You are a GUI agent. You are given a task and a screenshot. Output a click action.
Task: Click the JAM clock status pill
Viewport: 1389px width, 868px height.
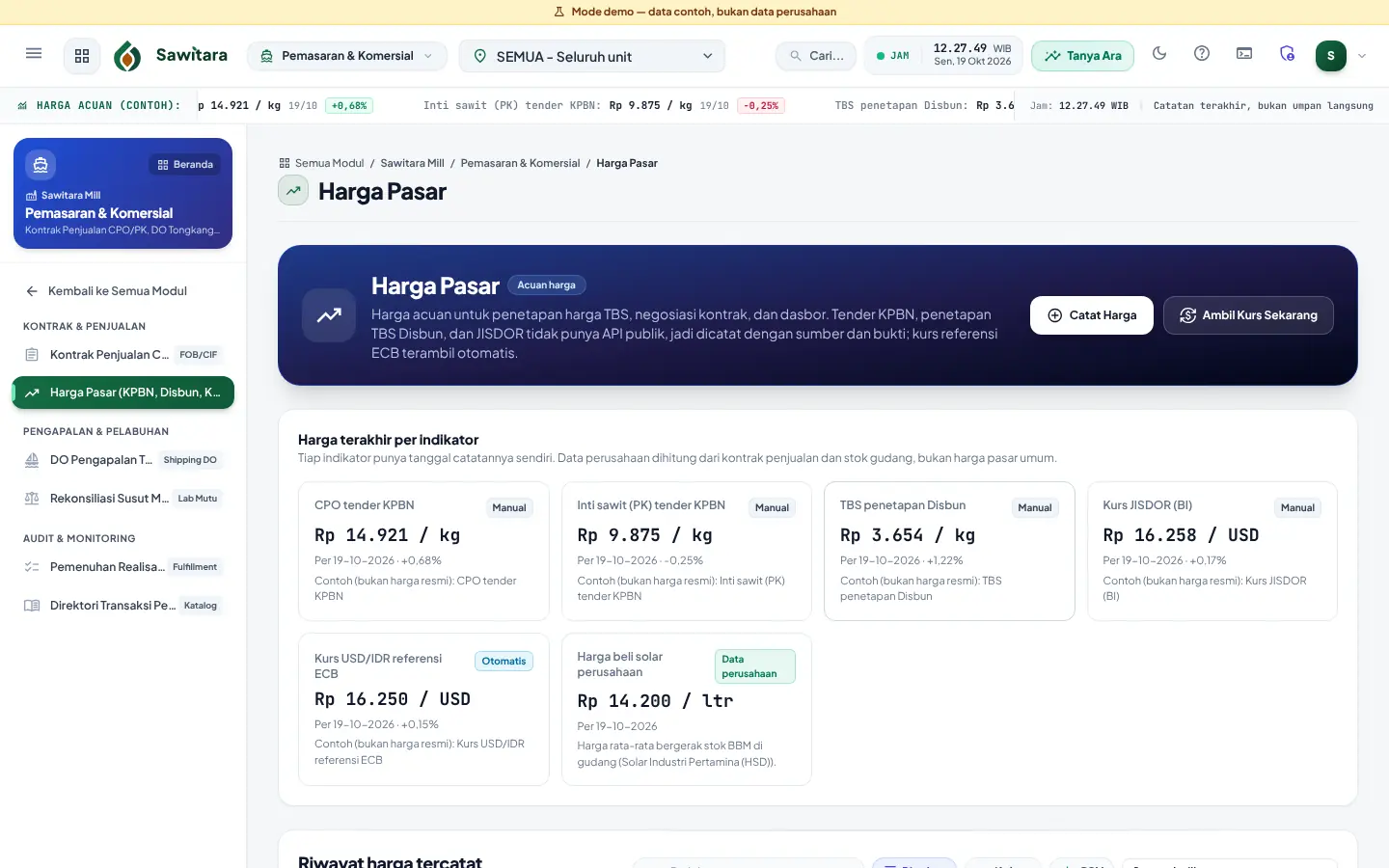893,56
